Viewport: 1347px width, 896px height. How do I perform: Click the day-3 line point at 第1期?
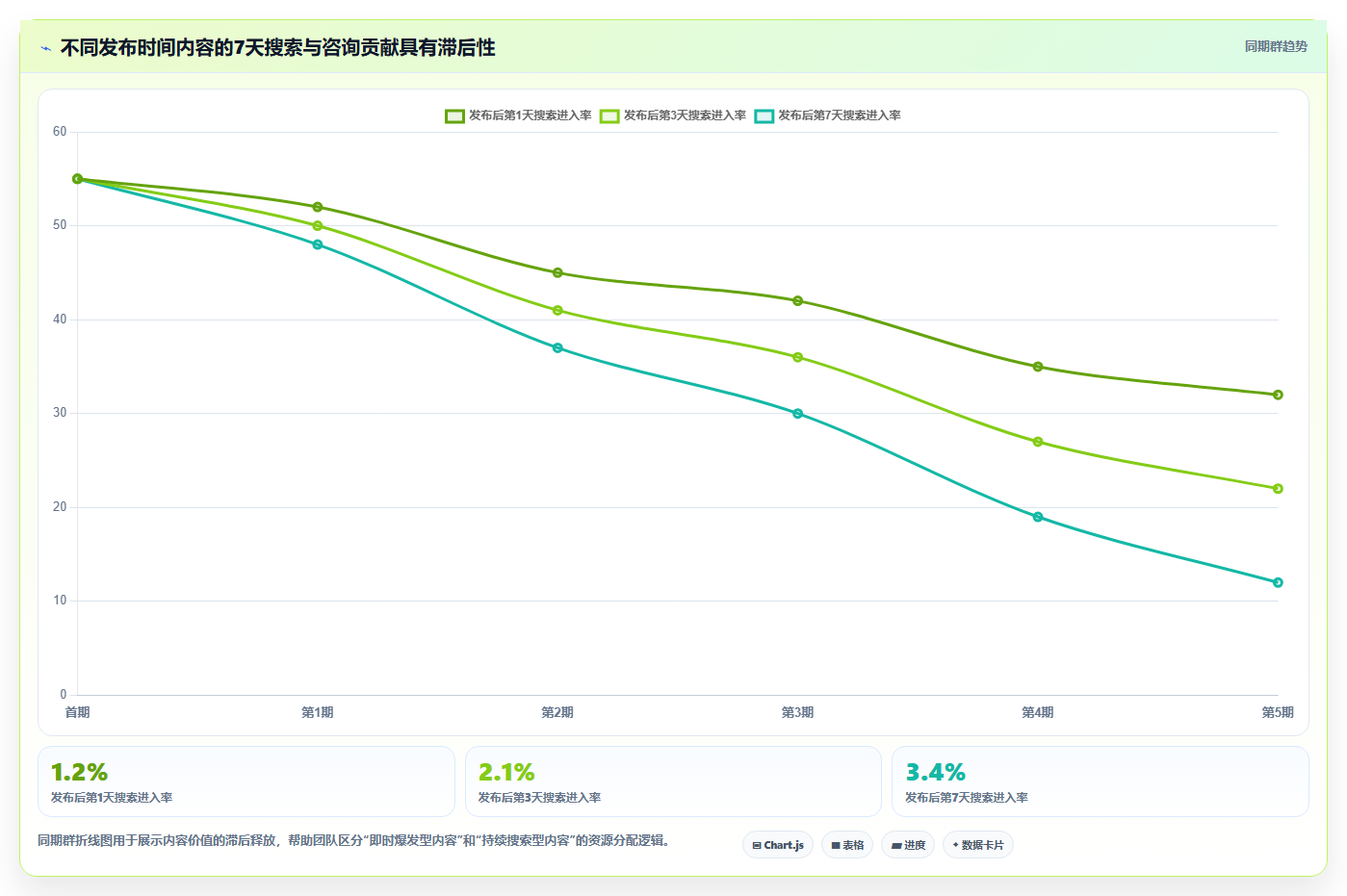click(x=318, y=226)
